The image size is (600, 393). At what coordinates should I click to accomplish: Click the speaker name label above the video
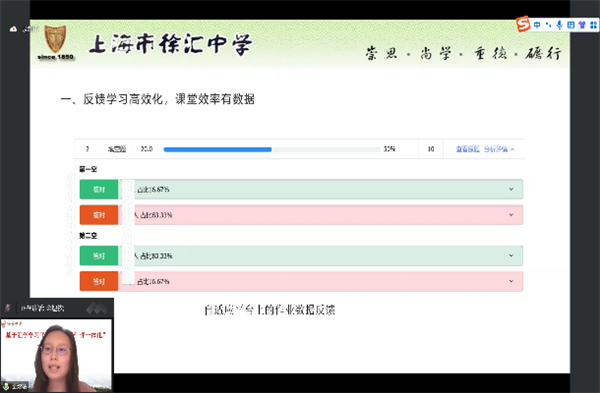pos(42,308)
